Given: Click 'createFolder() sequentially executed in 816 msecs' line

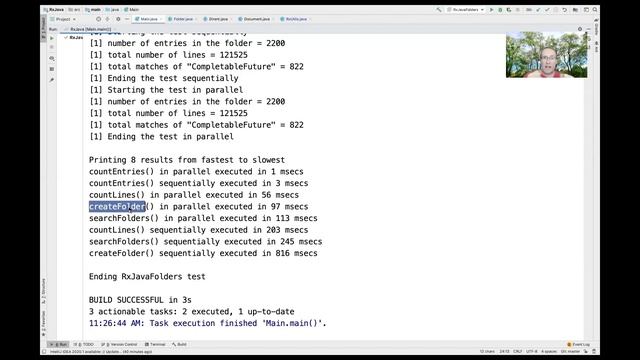Looking at the screenshot, I should 203,253.
